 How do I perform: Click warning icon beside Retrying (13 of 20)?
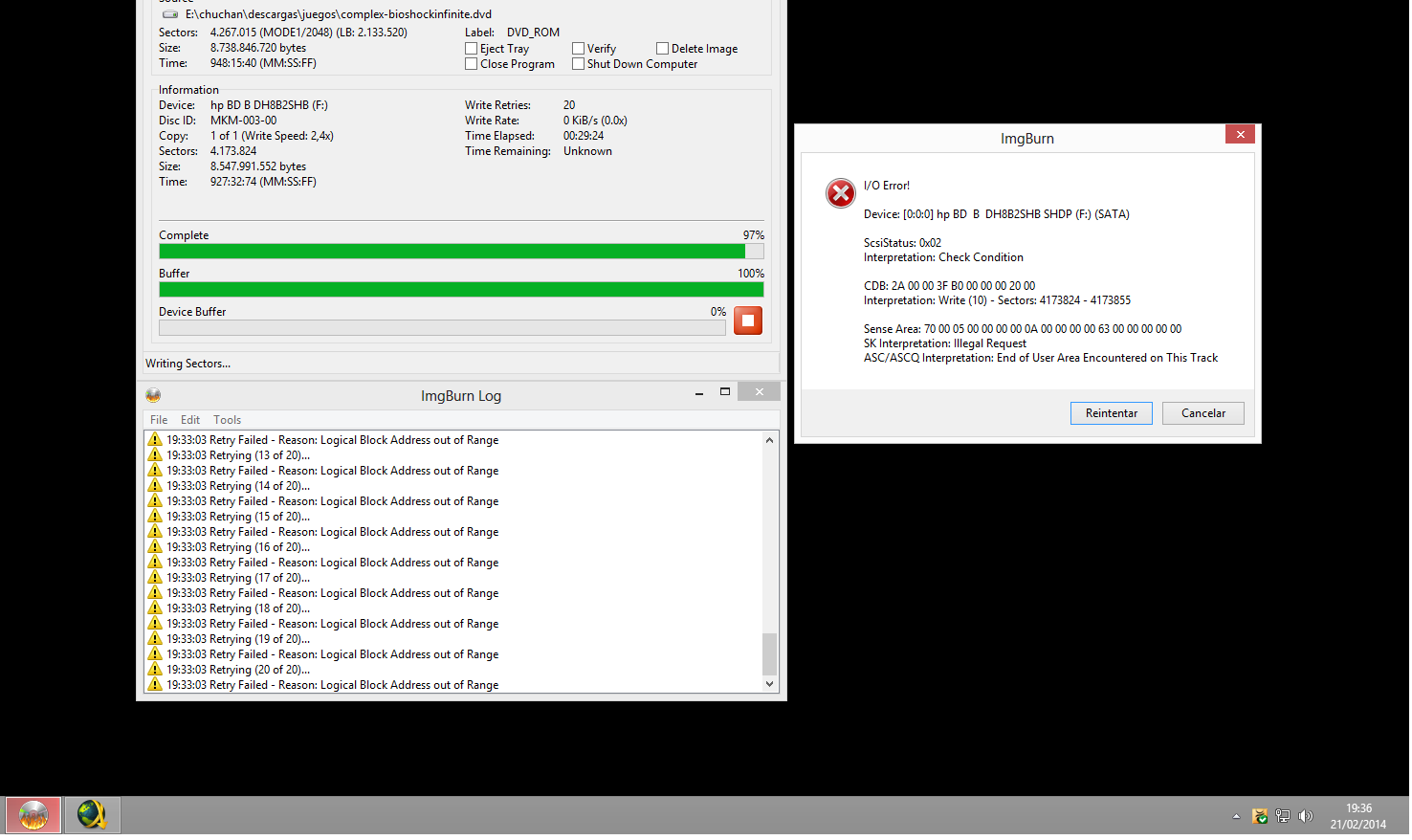click(x=155, y=455)
